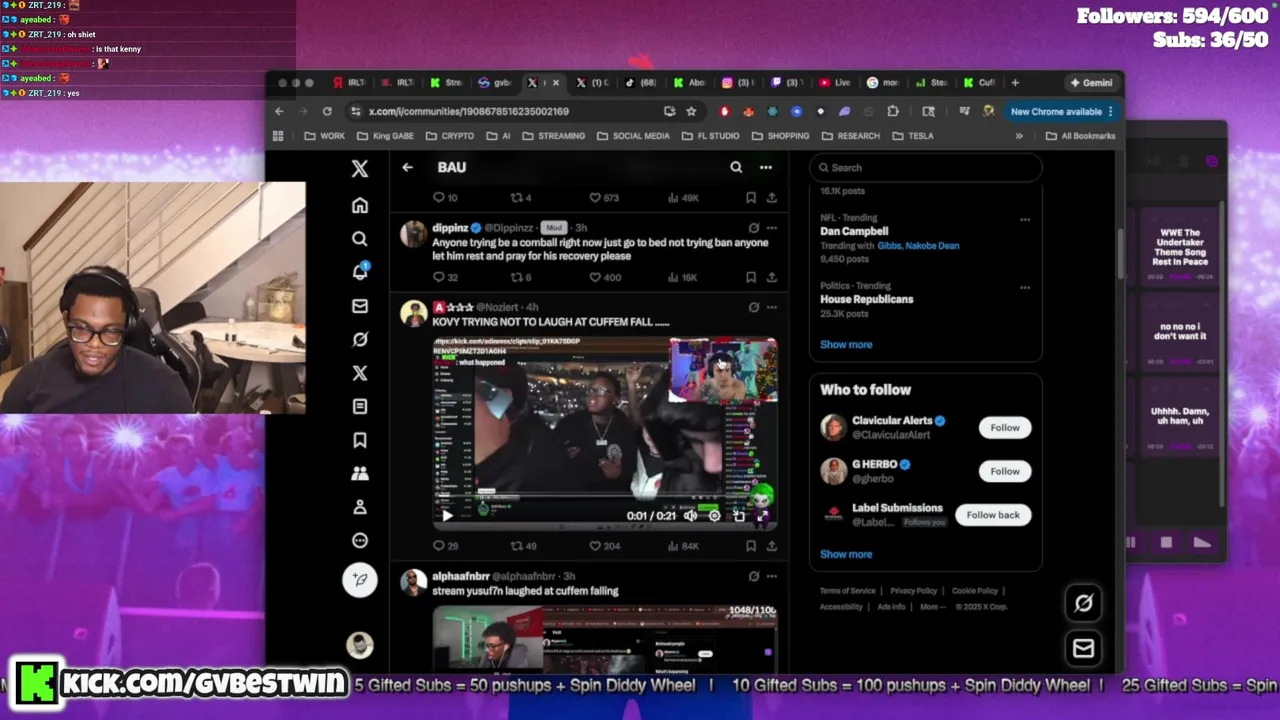Bookmark the dippinz post

[750, 277]
